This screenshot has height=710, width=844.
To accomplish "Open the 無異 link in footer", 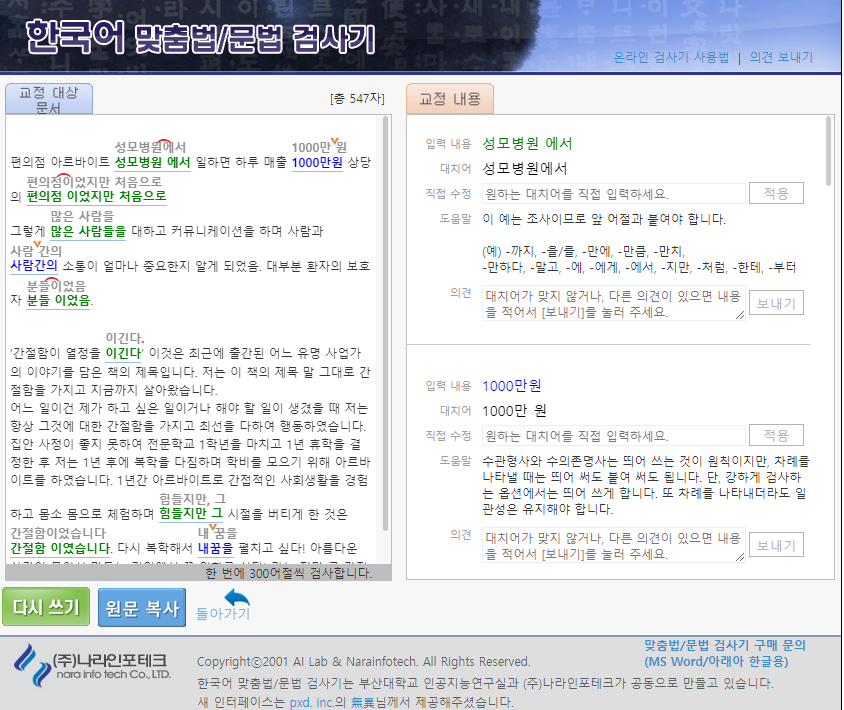I will 362,702.
